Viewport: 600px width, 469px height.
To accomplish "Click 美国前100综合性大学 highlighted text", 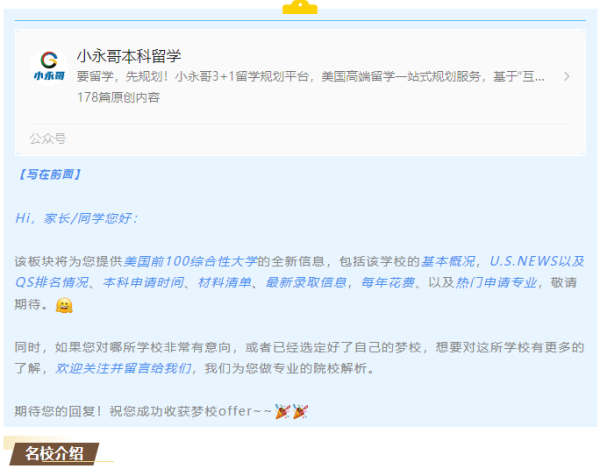I will point(191,261).
